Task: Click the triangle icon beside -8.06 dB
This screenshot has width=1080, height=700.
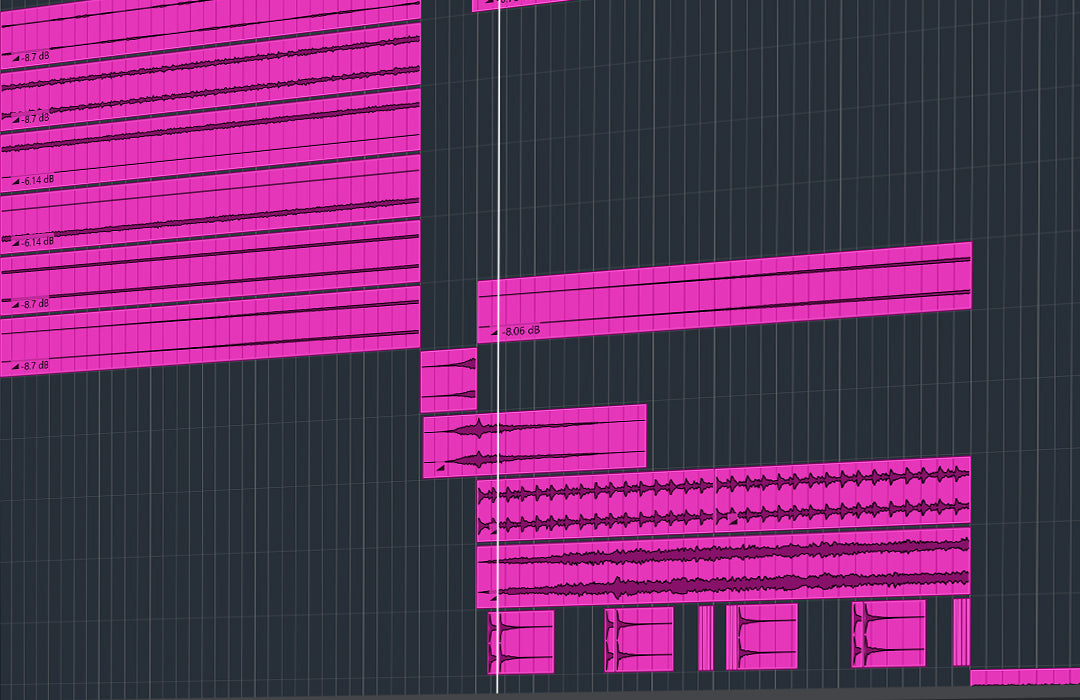Action: (x=494, y=331)
